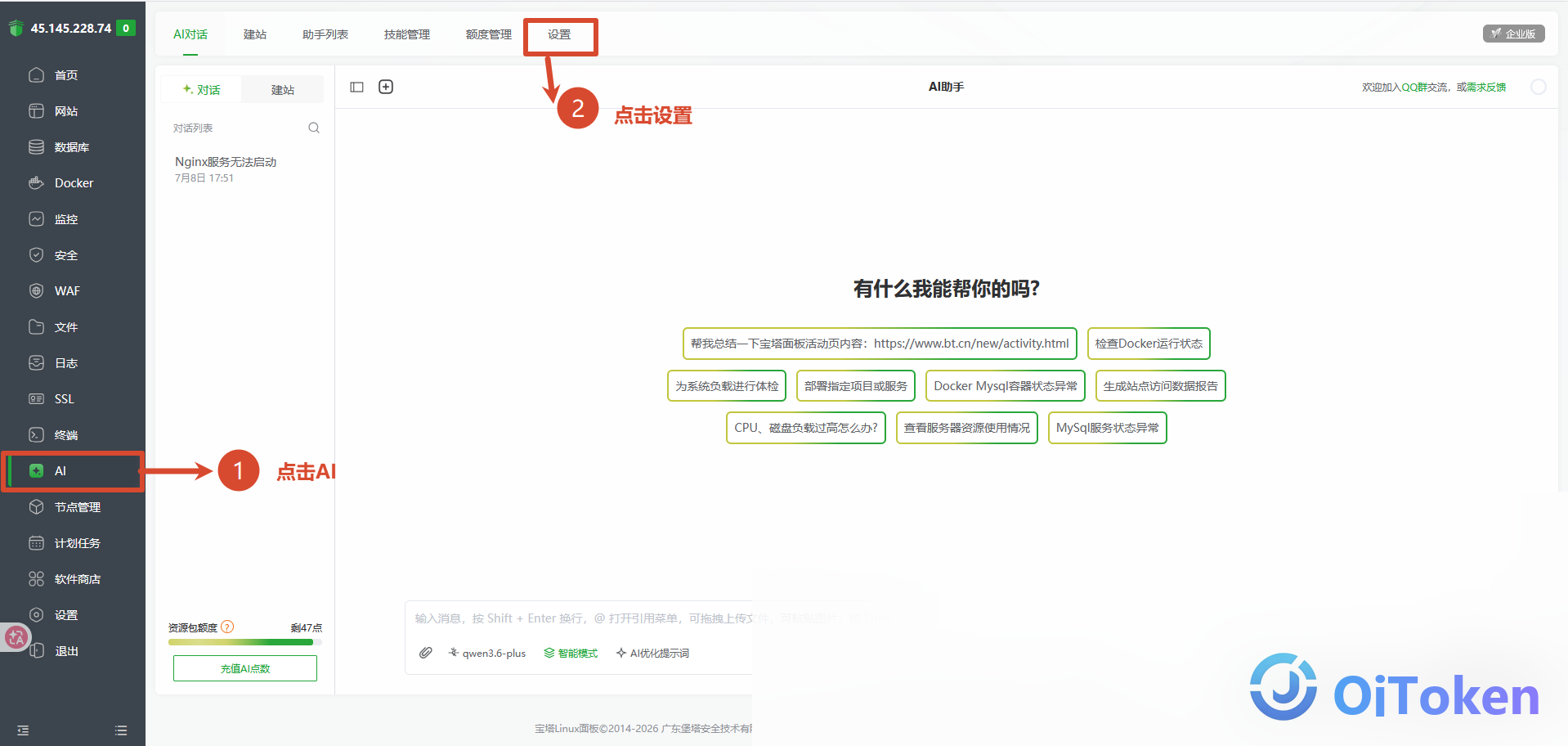This screenshot has width=1568, height=746.
Task: Choose 检查Docker运行状态 suggestion
Action: pyautogui.click(x=1149, y=344)
